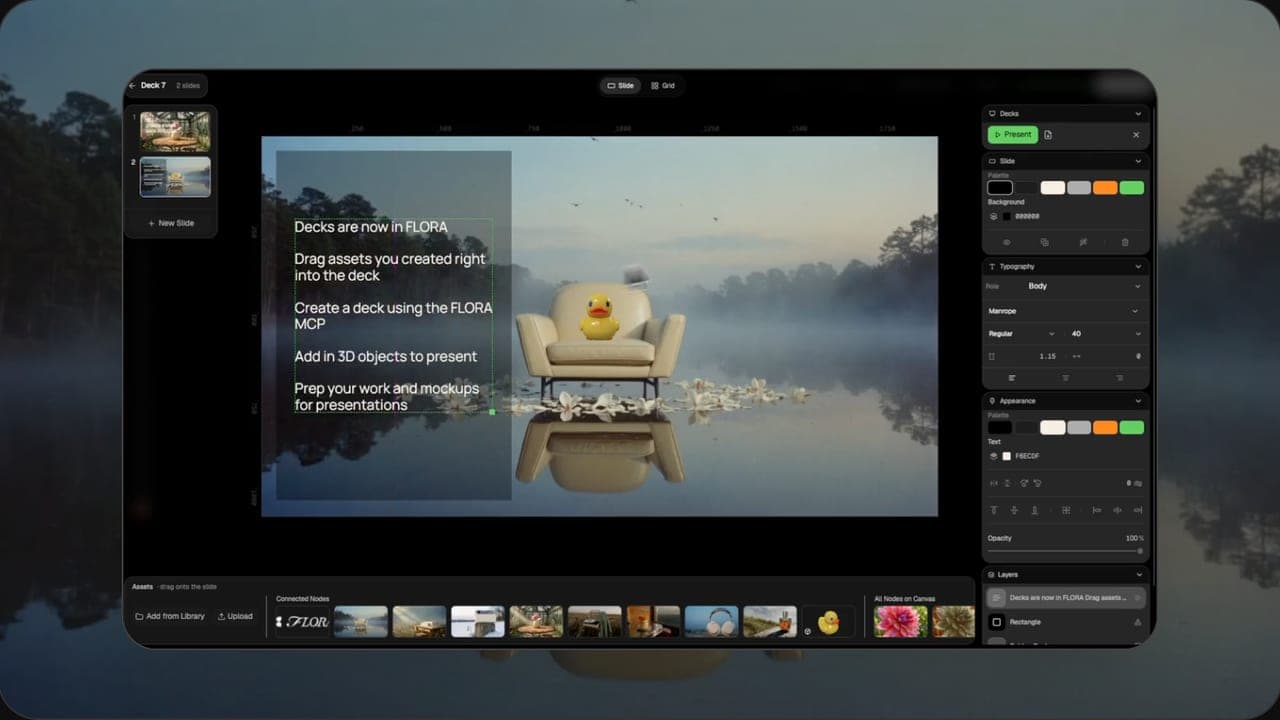
Task: Switch to Slide view
Action: (621, 86)
